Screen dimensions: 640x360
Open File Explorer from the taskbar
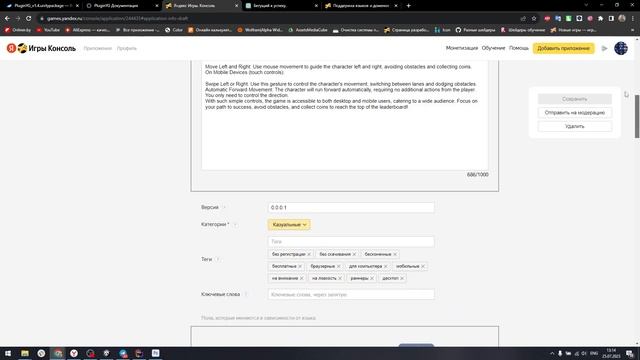pos(25,353)
